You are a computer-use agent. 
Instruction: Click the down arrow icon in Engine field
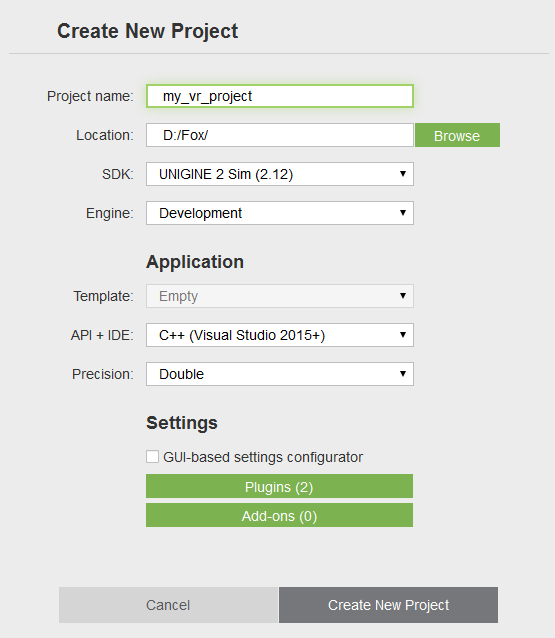click(x=403, y=213)
